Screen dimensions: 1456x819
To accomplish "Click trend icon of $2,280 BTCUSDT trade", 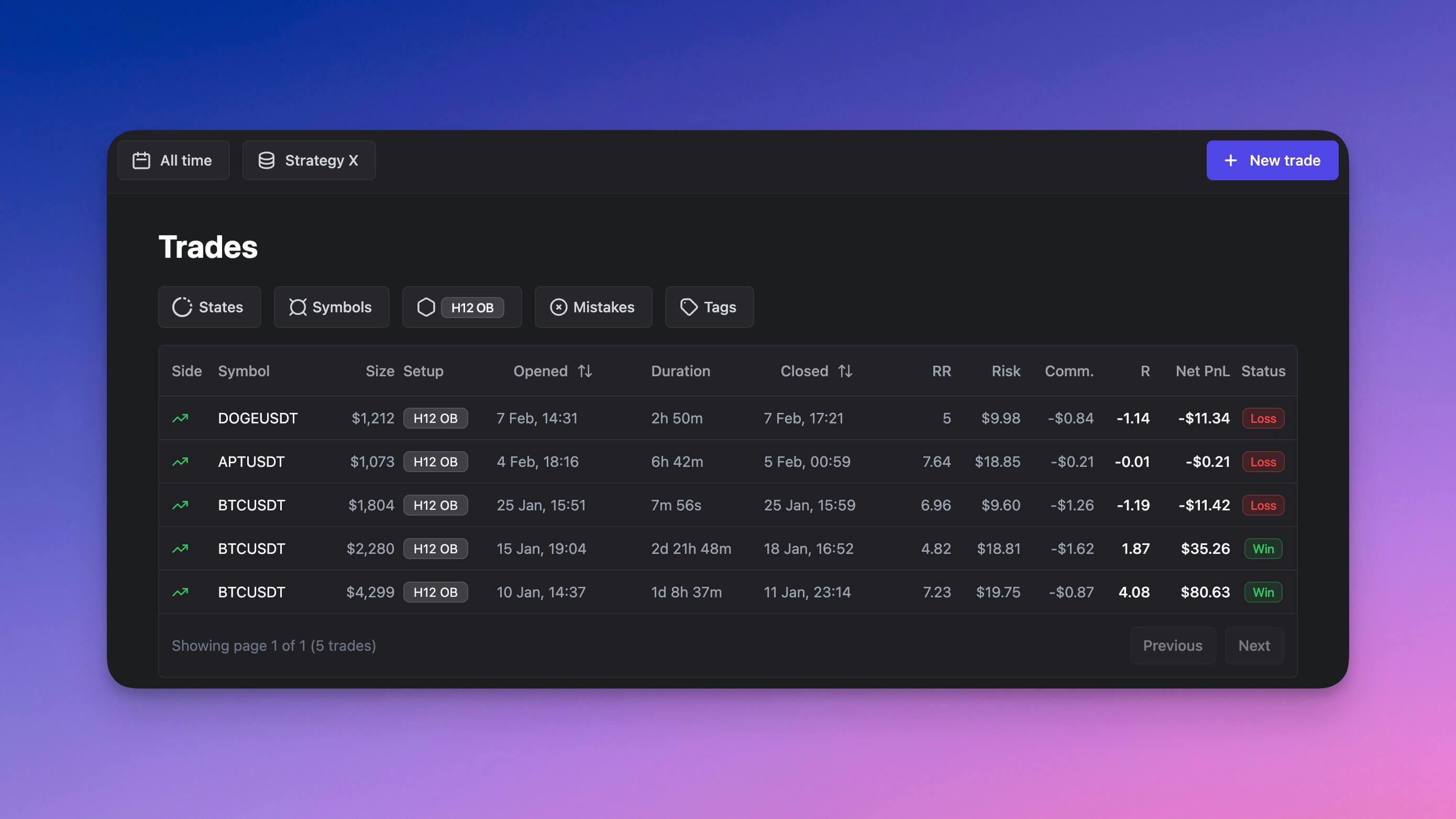I will pyautogui.click(x=180, y=549).
